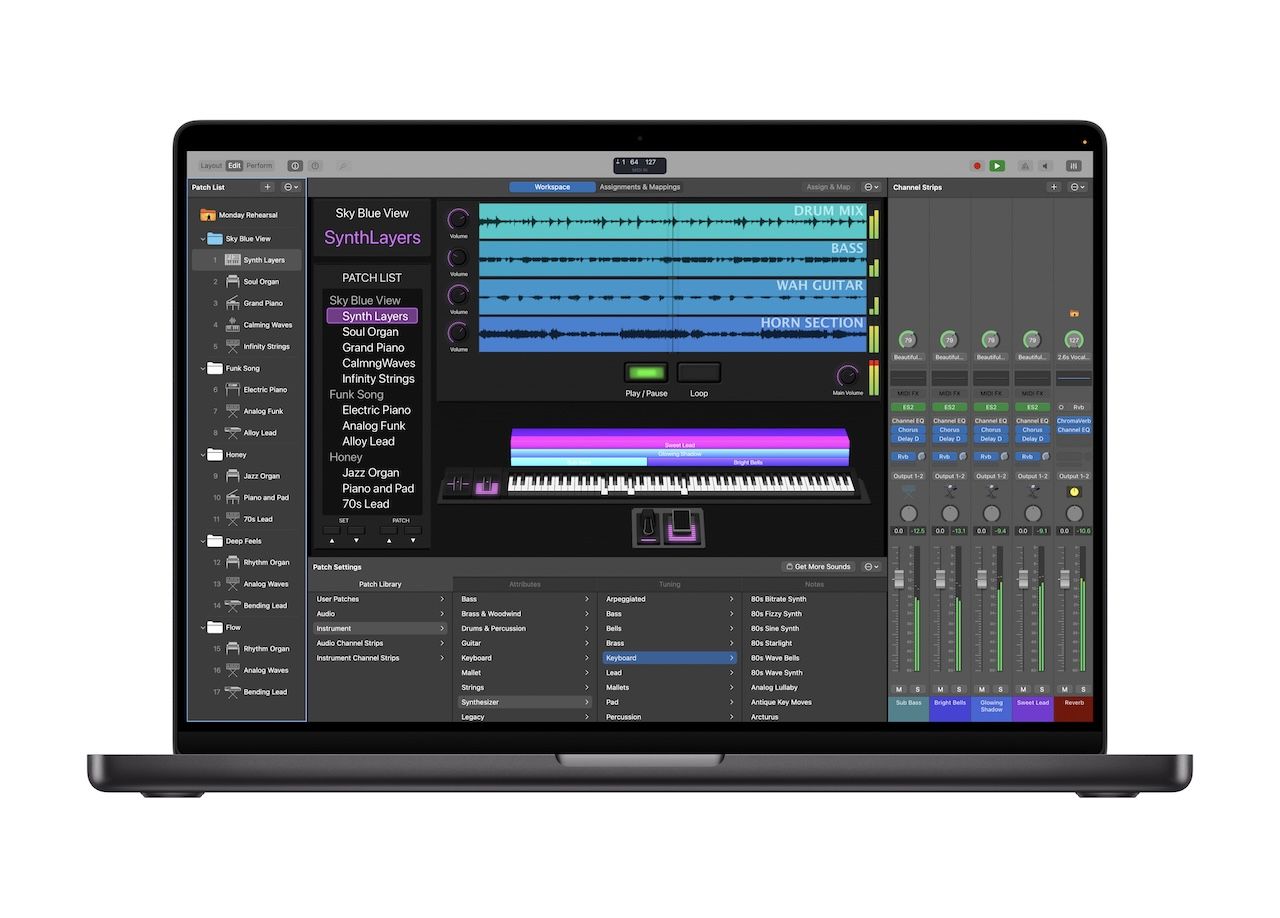Solo the Sweet Lead channel strip

[x=1042, y=689]
